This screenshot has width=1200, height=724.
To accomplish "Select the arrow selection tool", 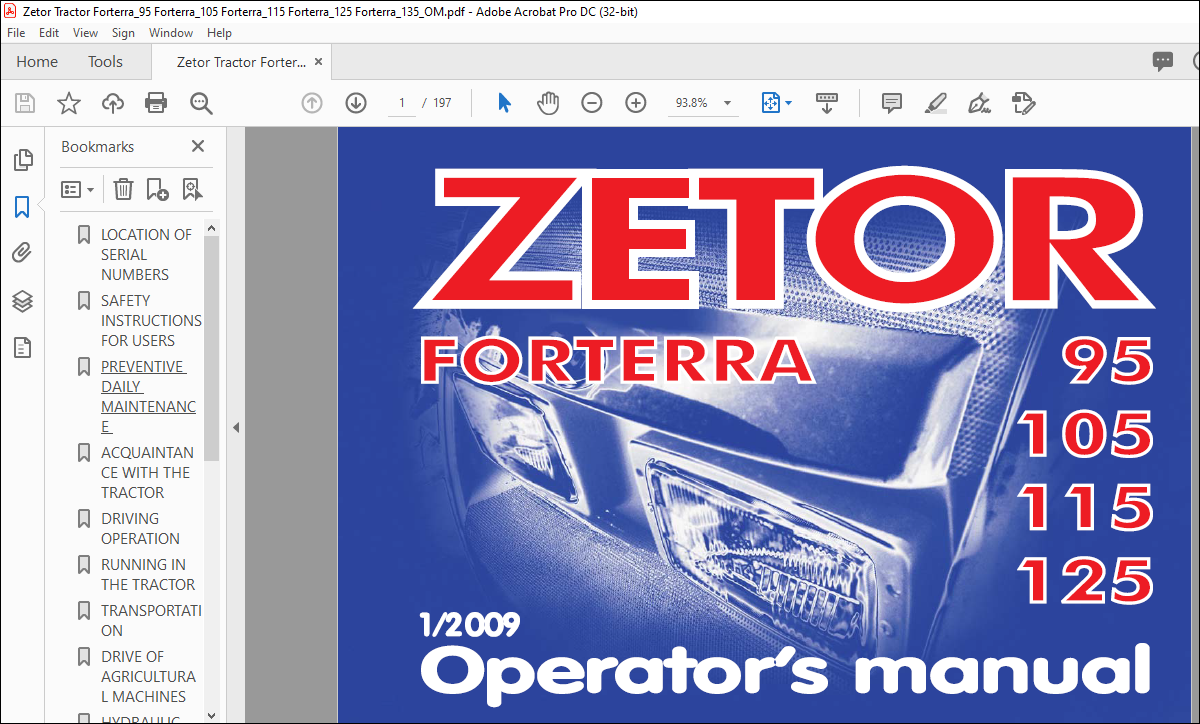I will click(x=504, y=103).
